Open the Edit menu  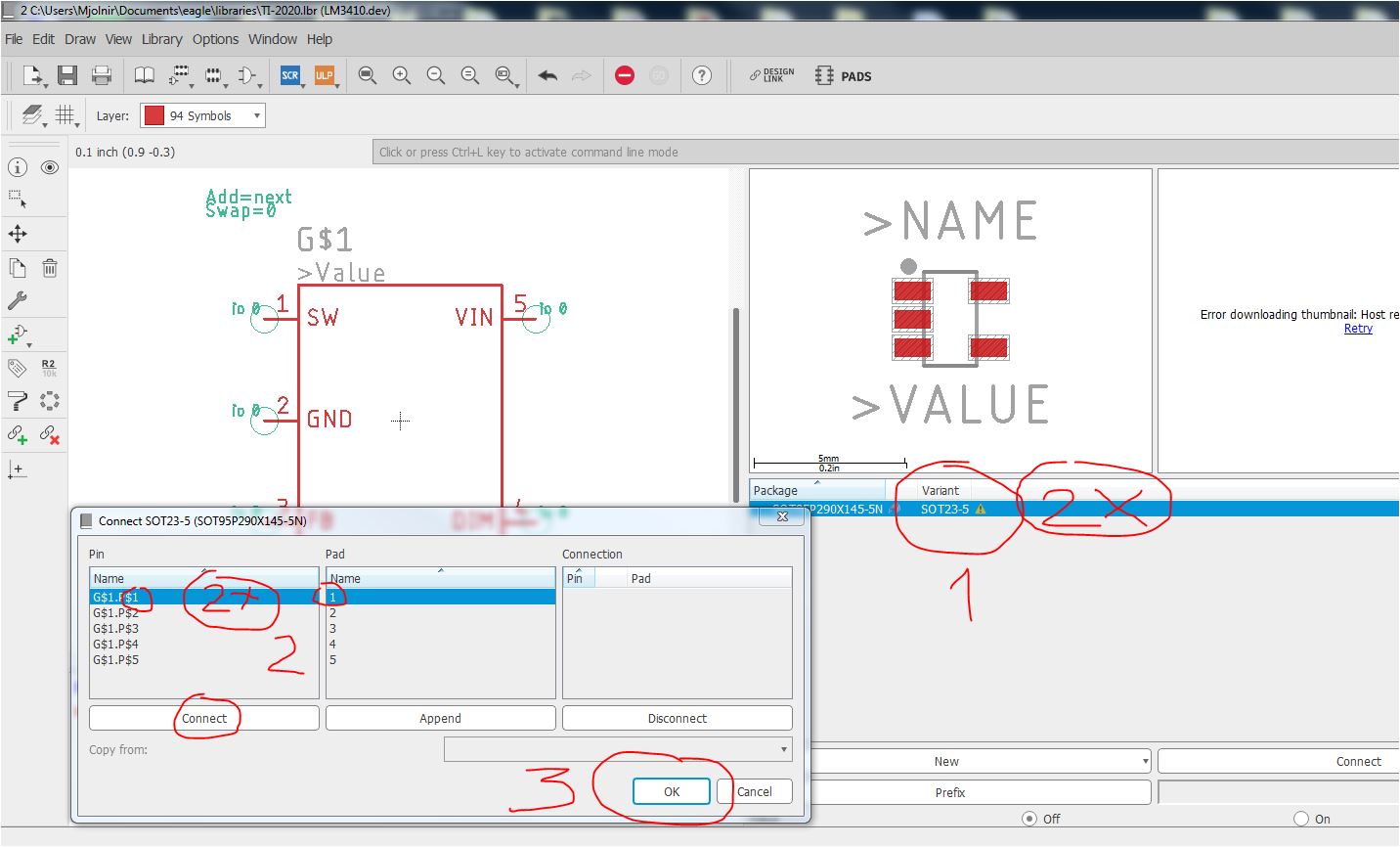[x=43, y=39]
